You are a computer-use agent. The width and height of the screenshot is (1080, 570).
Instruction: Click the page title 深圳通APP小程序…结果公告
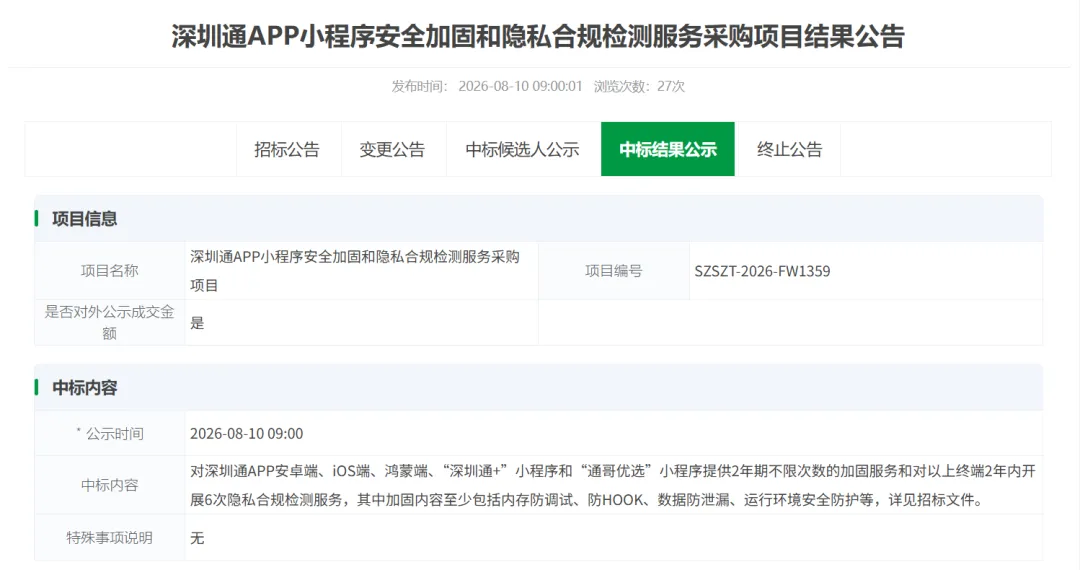point(538,36)
